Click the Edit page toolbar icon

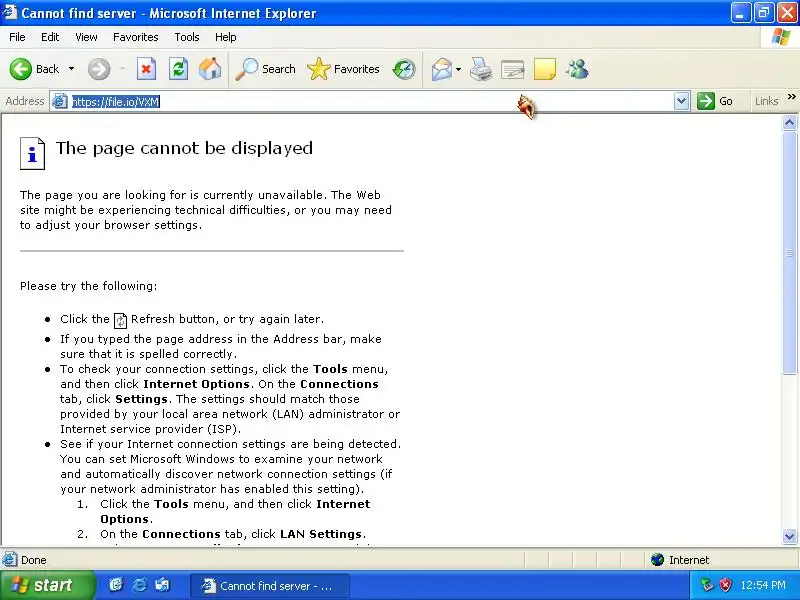[x=513, y=69]
